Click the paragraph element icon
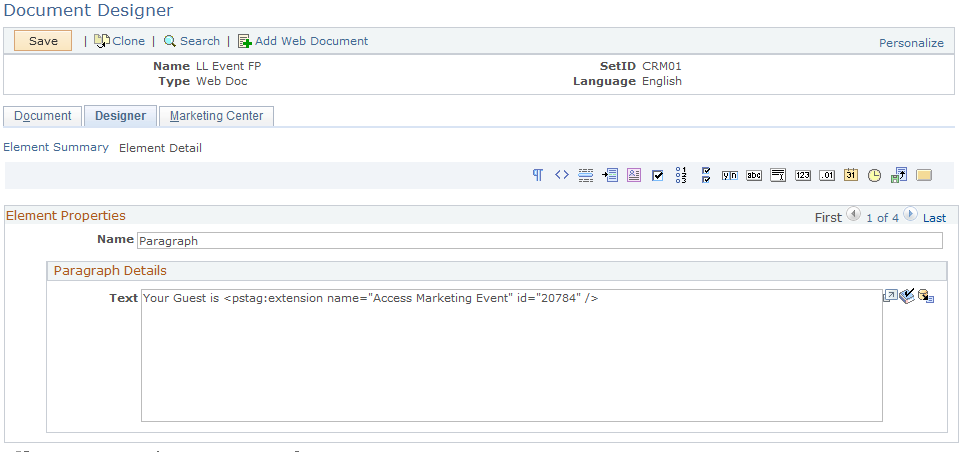This screenshot has height=452, width=968. click(x=538, y=175)
